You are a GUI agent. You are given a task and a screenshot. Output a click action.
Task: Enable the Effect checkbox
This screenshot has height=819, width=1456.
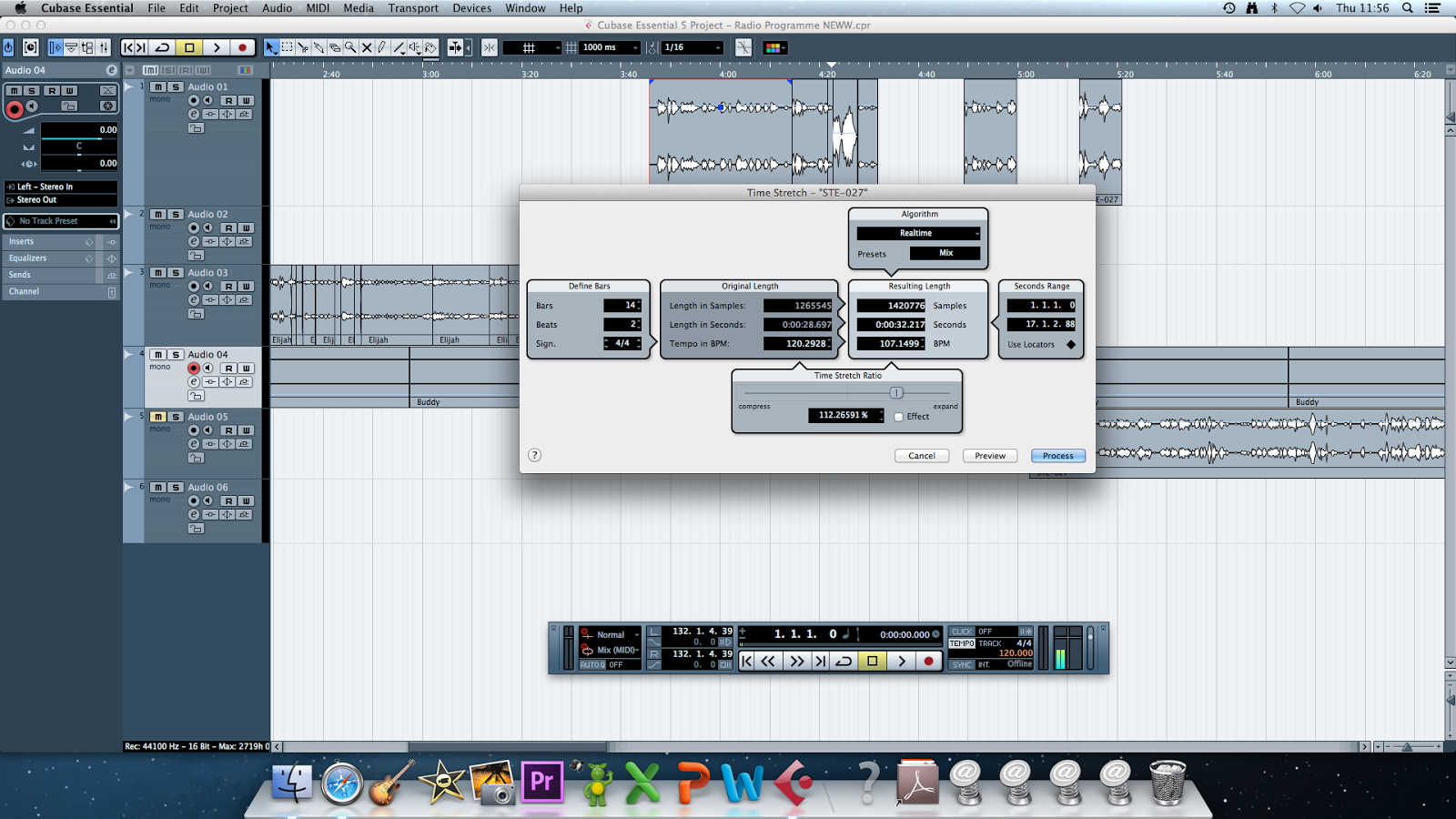[899, 417]
